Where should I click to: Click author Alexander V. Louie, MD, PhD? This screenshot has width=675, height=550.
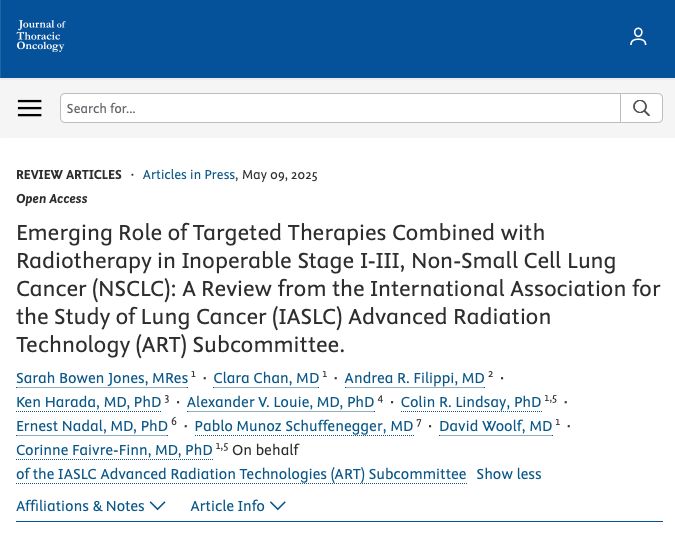tap(281, 402)
